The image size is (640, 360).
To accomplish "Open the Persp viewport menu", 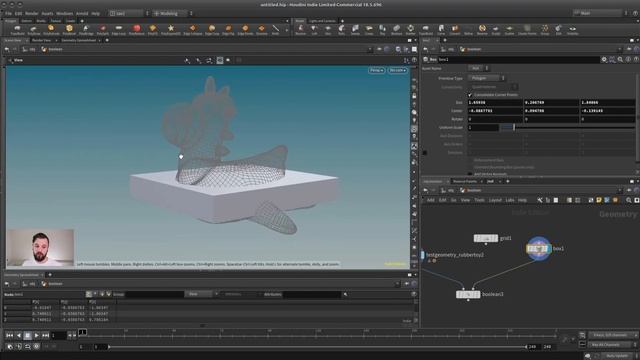I will 376,70.
